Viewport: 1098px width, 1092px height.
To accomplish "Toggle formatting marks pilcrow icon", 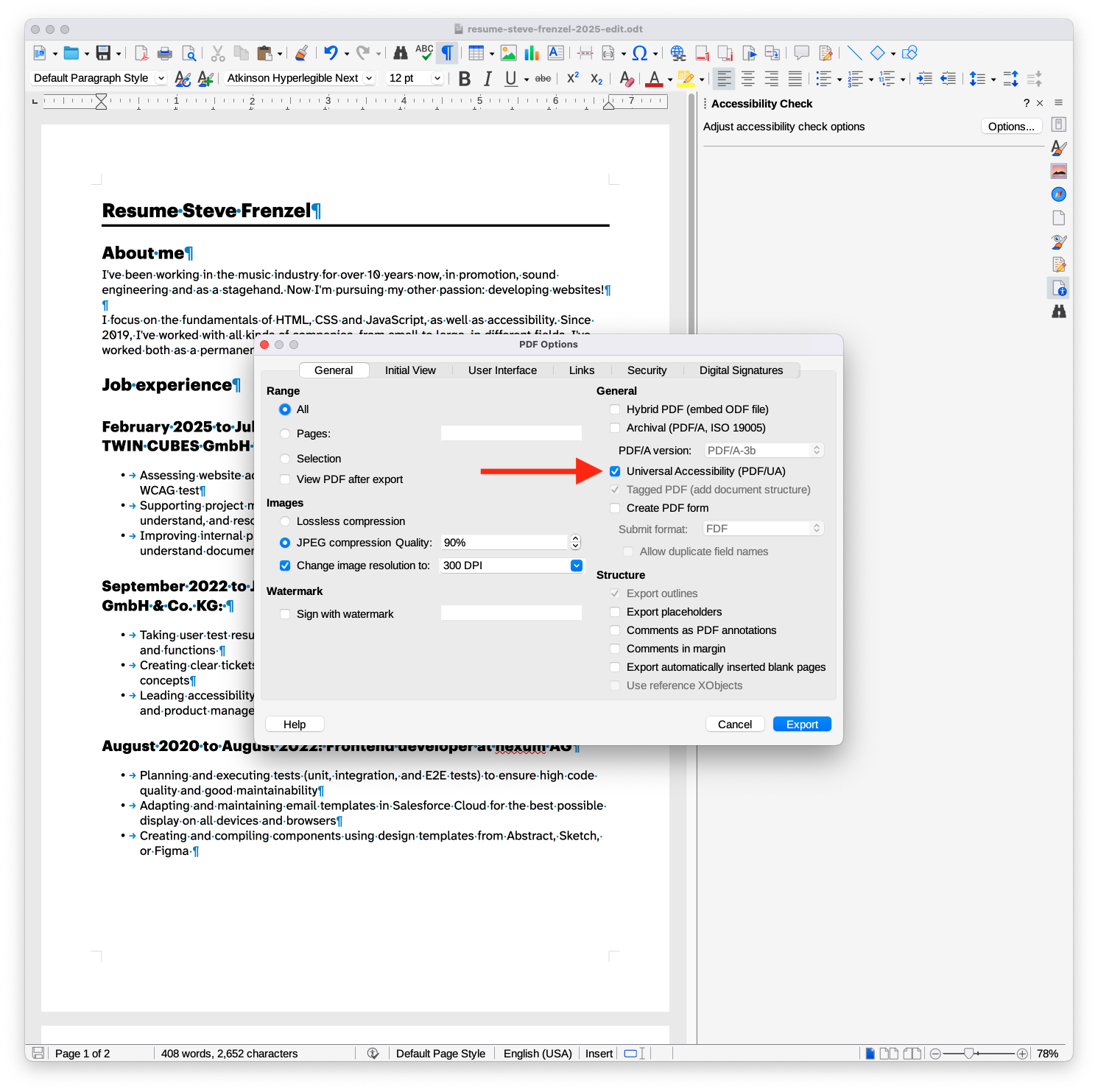I will tap(447, 53).
